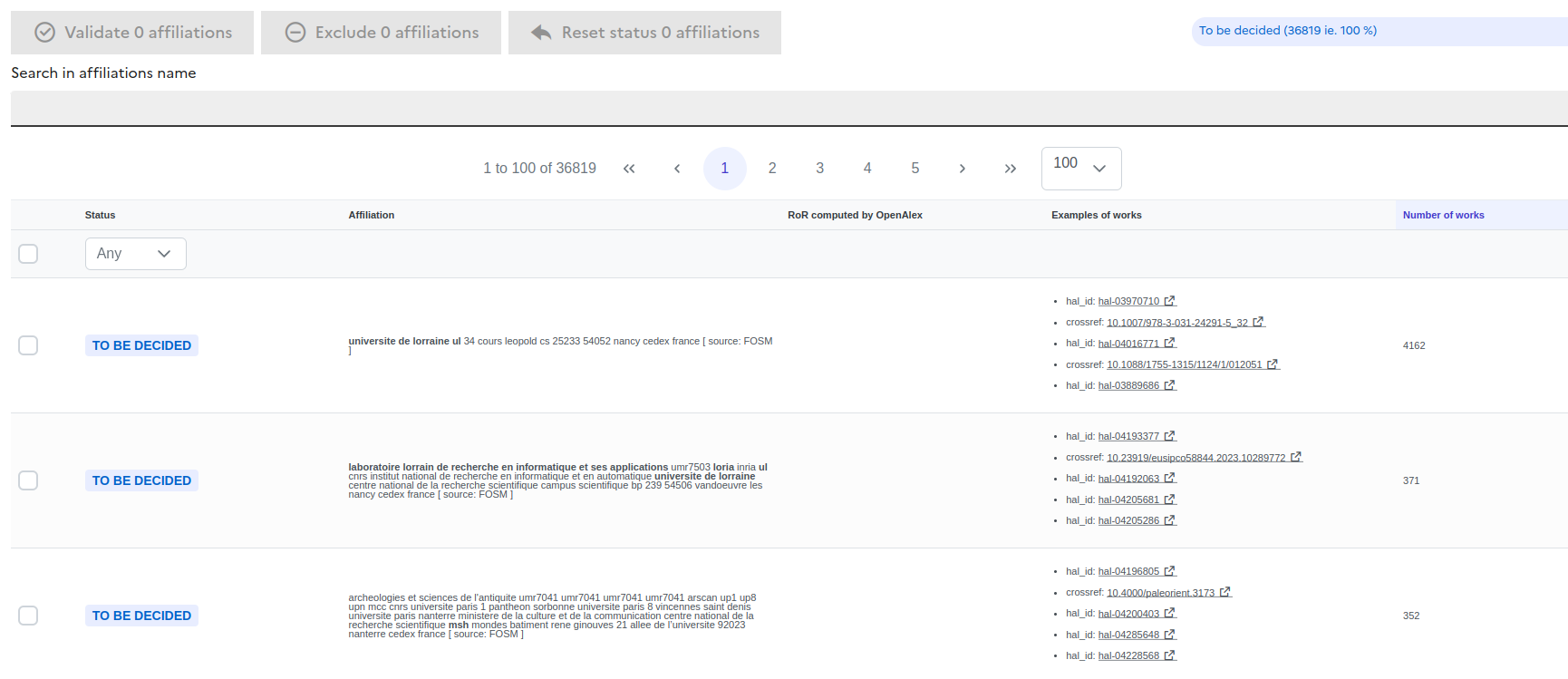Click the To be decided progress bar
This screenshot has width=1568, height=679.
pyautogui.click(x=1378, y=31)
